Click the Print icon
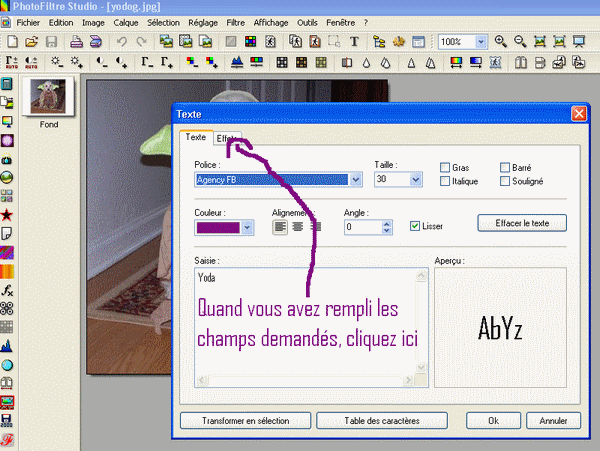Viewport: 600px width, 451px height. pyautogui.click(x=76, y=41)
